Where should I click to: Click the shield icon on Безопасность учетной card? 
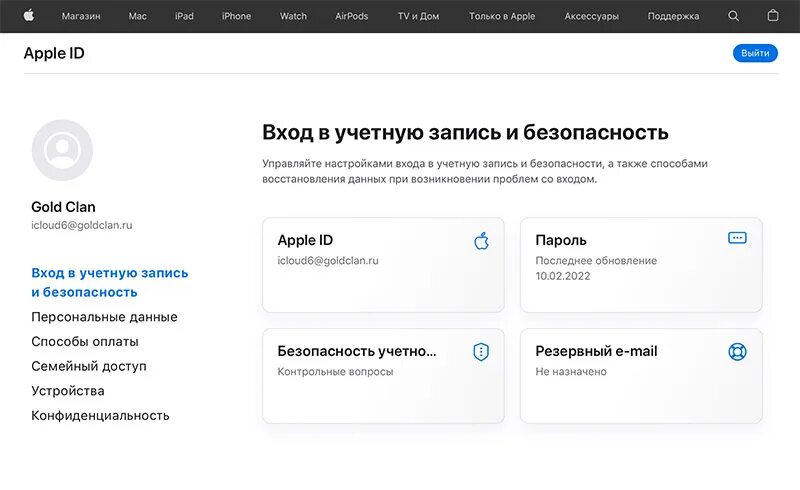481,352
